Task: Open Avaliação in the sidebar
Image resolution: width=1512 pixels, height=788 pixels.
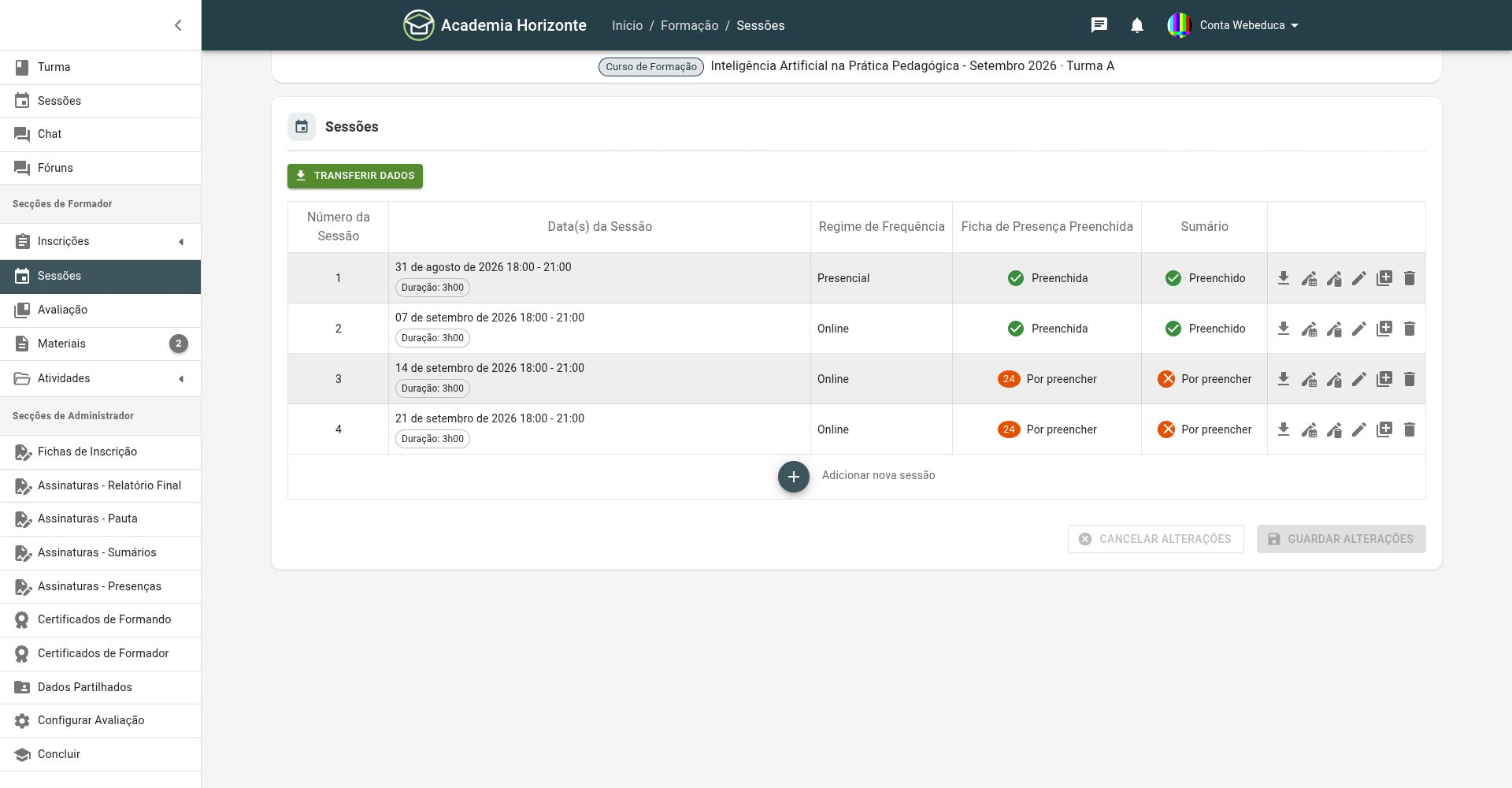Action: click(x=100, y=310)
